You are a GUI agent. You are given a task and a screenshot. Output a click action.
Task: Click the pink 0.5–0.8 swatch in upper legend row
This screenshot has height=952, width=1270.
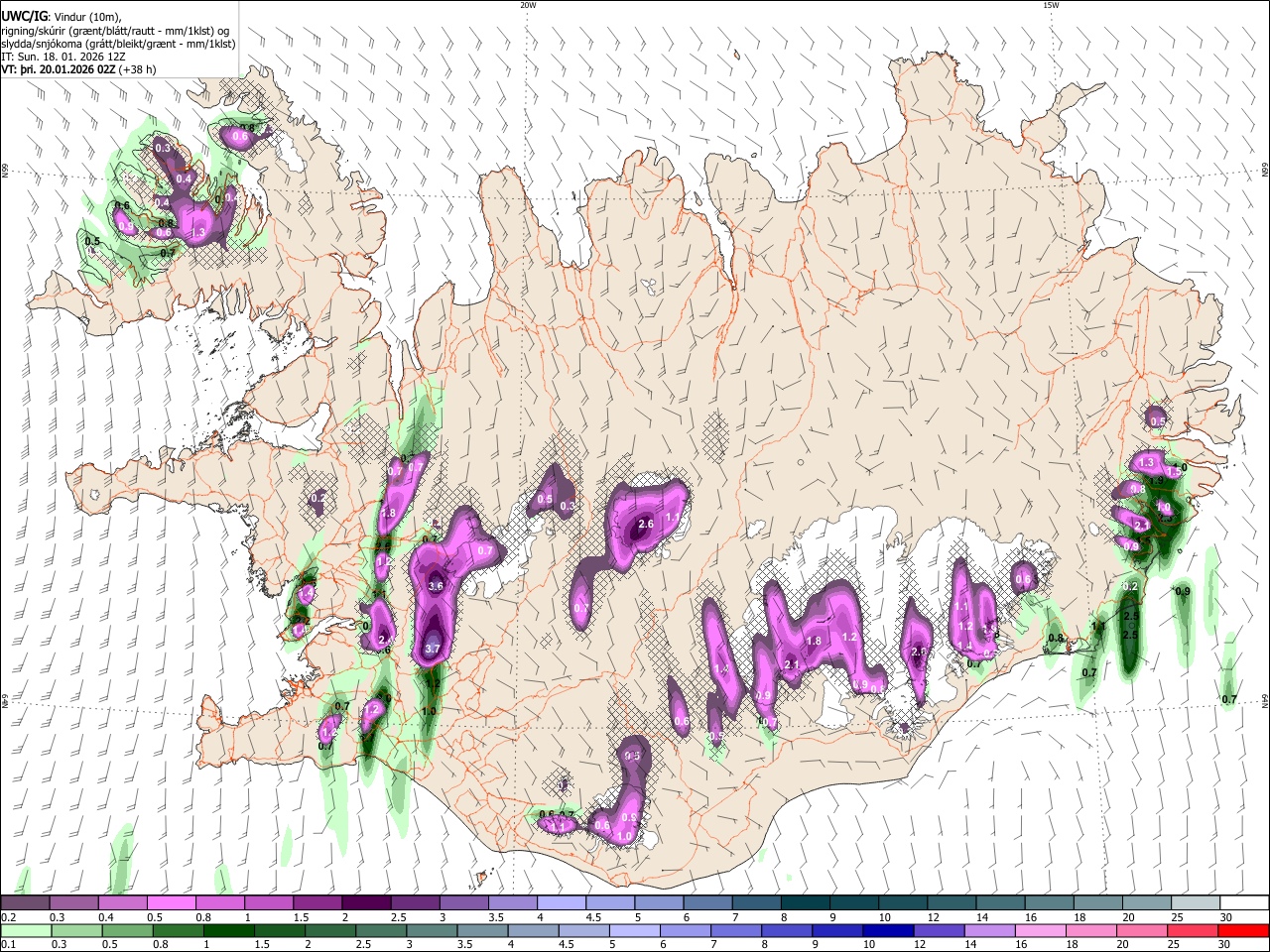click(172, 903)
